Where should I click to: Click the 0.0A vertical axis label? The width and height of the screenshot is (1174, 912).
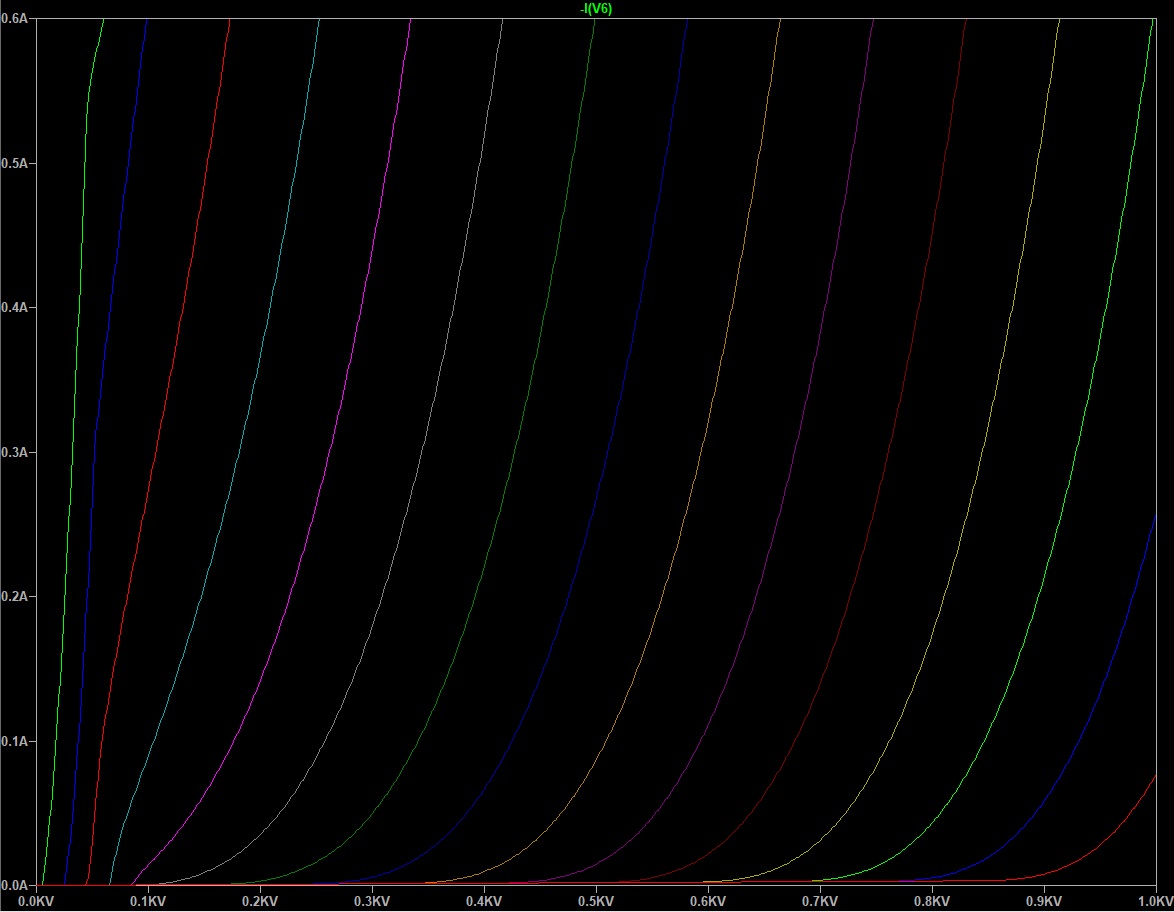coord(14,886)
